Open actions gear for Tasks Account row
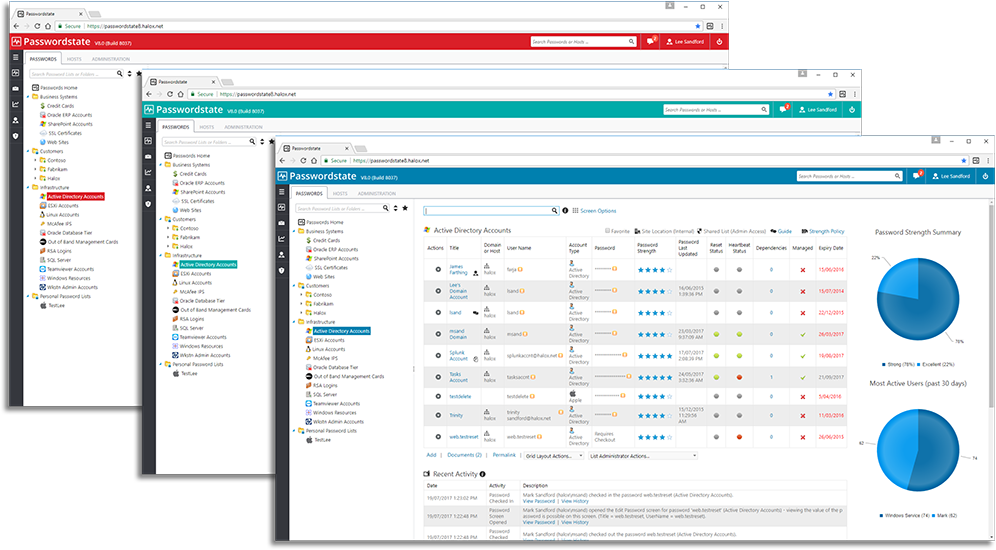The image size is (996, 550). pyautogui.click(x=438, y=377)
